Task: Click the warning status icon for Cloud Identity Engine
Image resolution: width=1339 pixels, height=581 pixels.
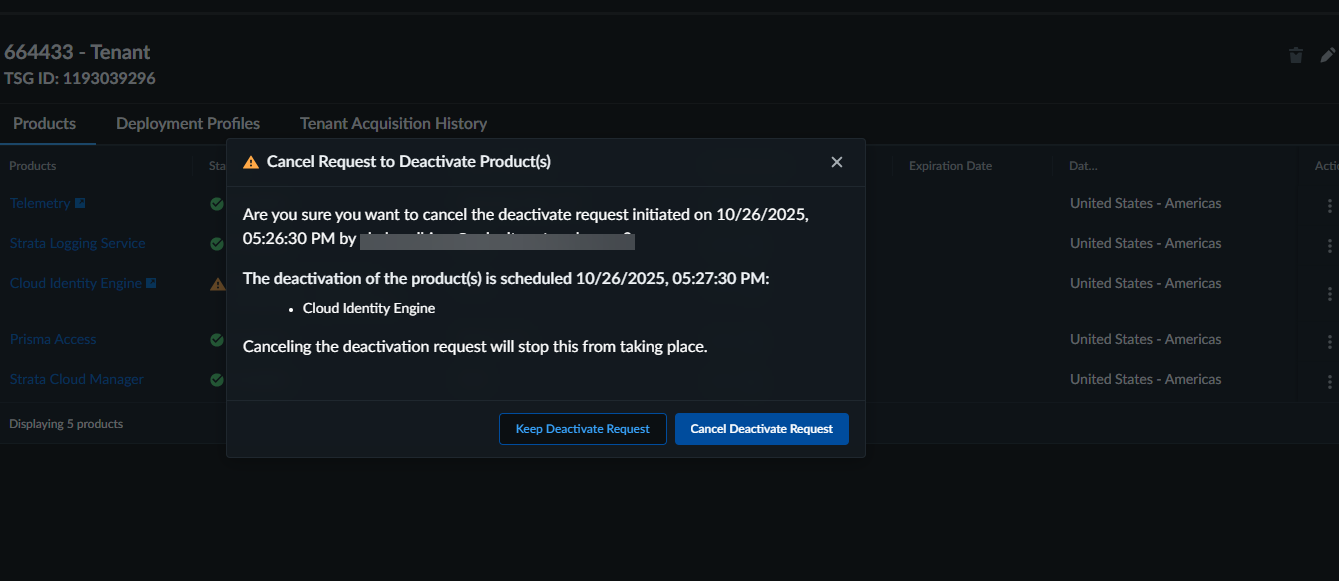Action: point(217,284)
